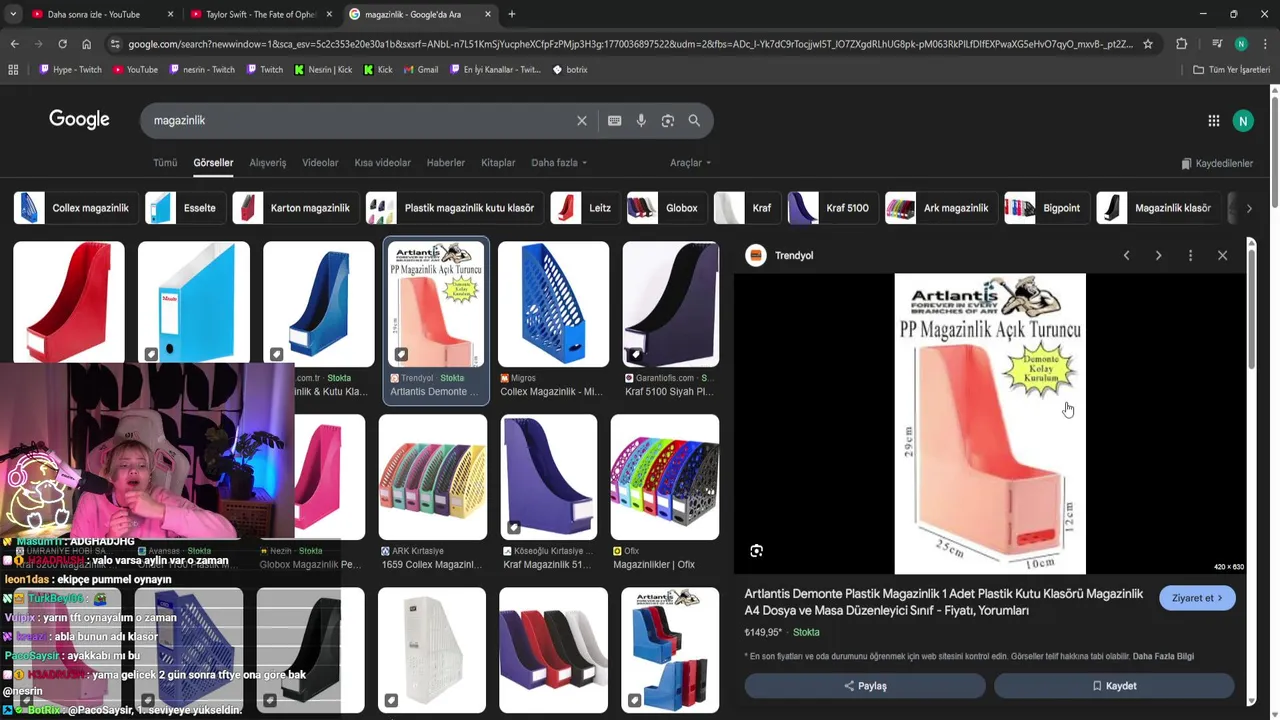Reload the page in Chrome
The width and height of the screenshot is (1280, 720).
[x=62, y=44]
